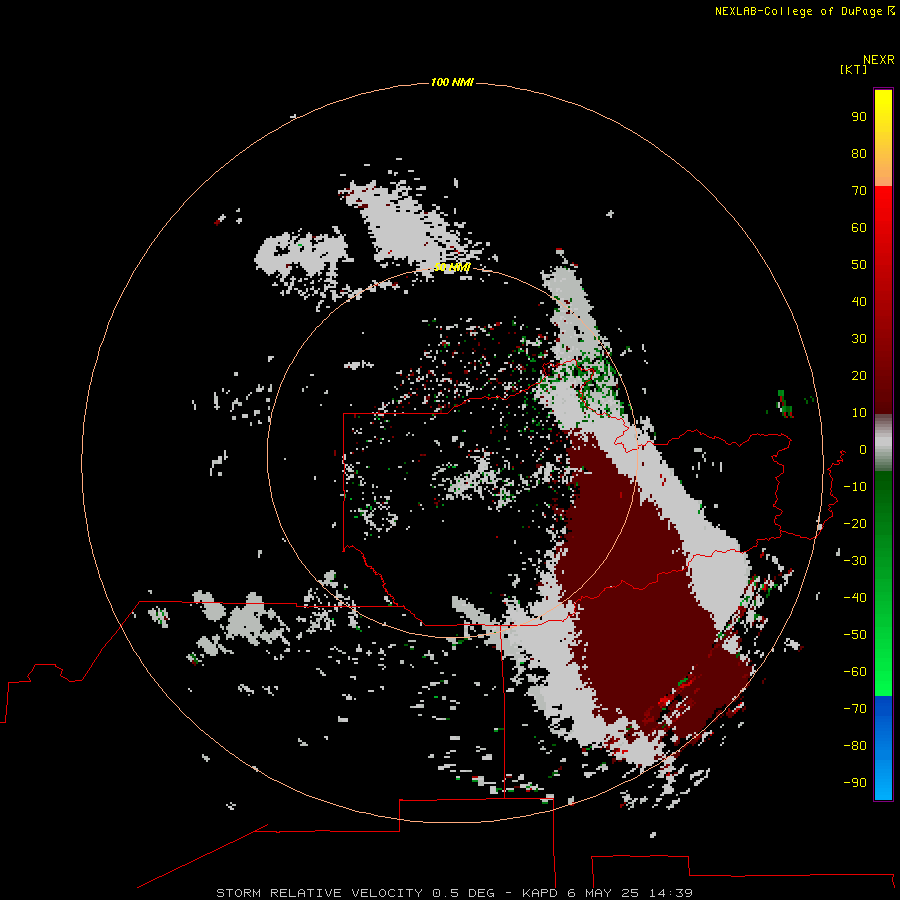Click the 50 value on velocity scale
The height and width of the screenshot is (900, 900).
tap(859, 265)
